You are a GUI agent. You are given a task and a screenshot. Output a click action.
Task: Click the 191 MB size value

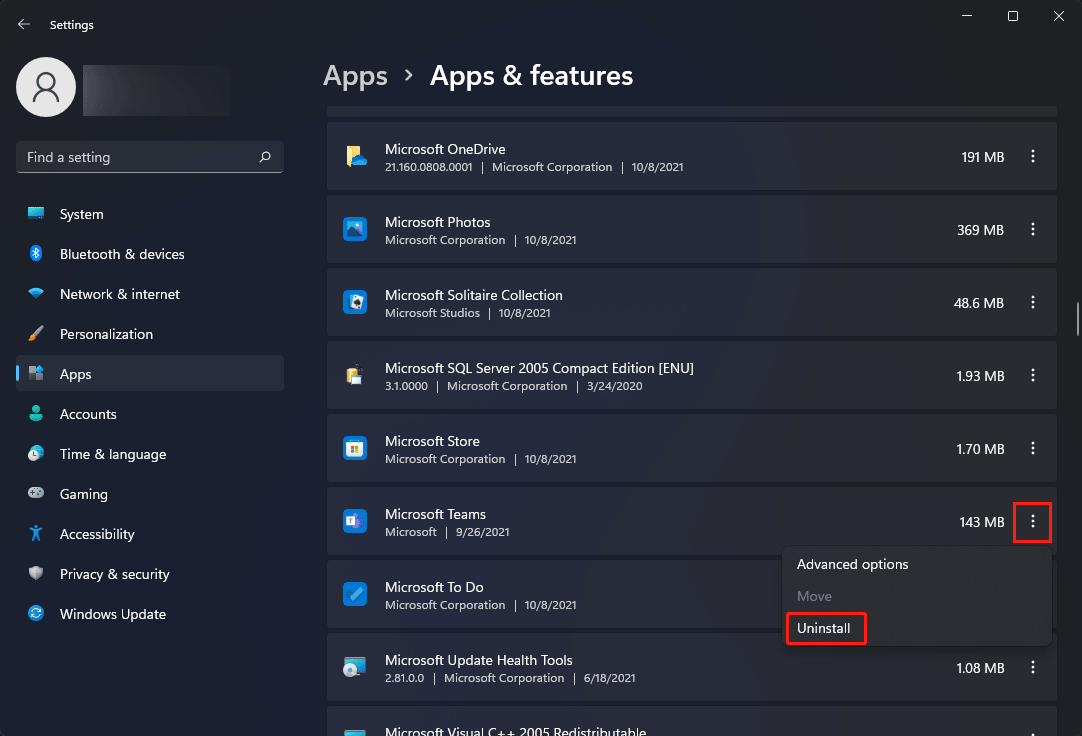(983, 157)
